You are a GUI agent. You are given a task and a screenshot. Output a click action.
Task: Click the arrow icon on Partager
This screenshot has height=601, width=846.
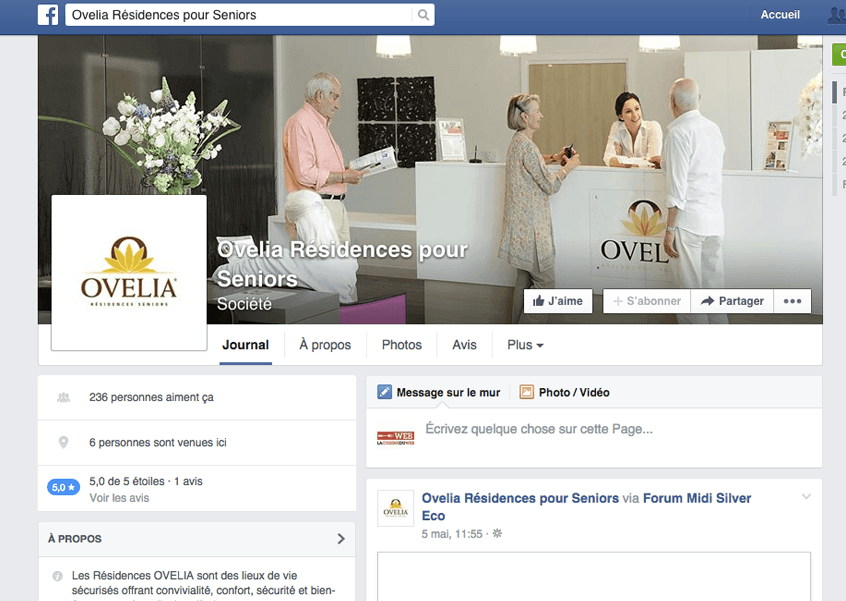click(707, 301)
